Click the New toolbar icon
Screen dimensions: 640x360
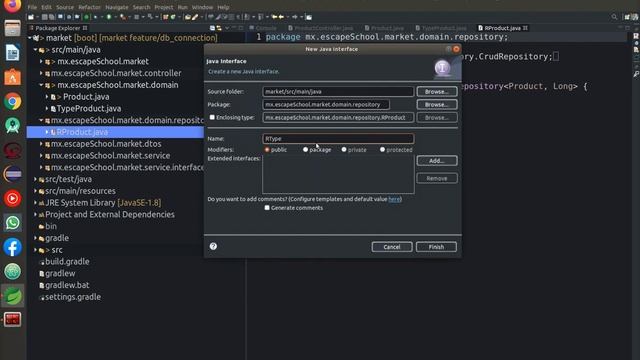pos(31,17)
